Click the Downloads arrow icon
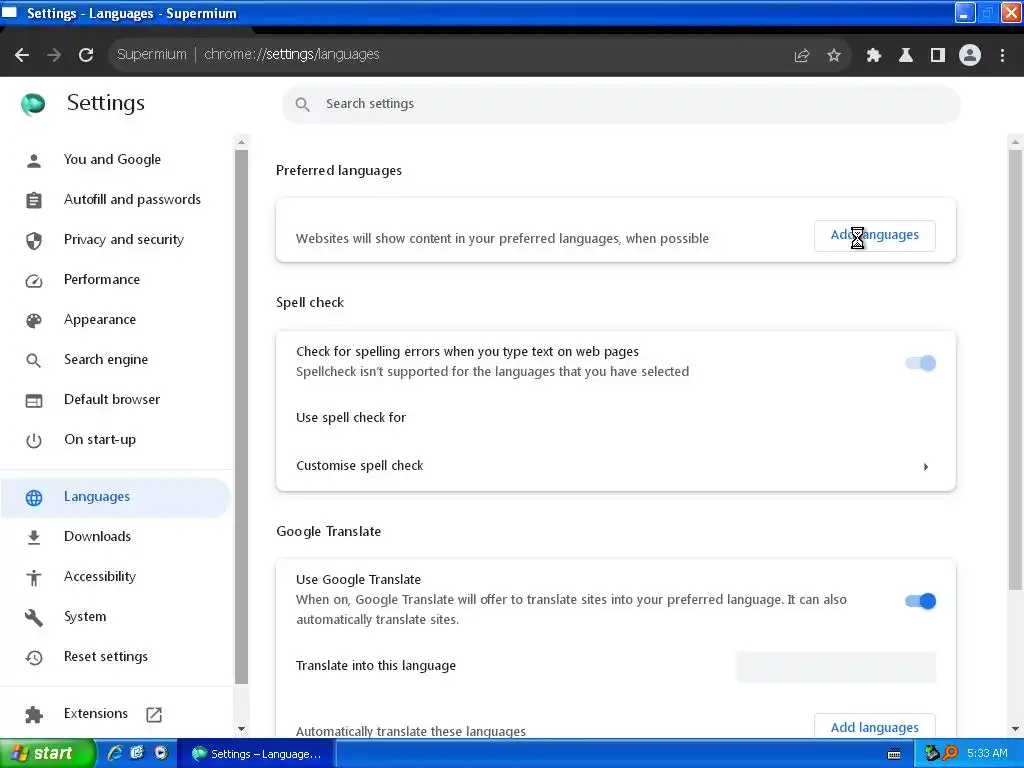This screenshot has width=1024, height=768. tap(34, 537)
